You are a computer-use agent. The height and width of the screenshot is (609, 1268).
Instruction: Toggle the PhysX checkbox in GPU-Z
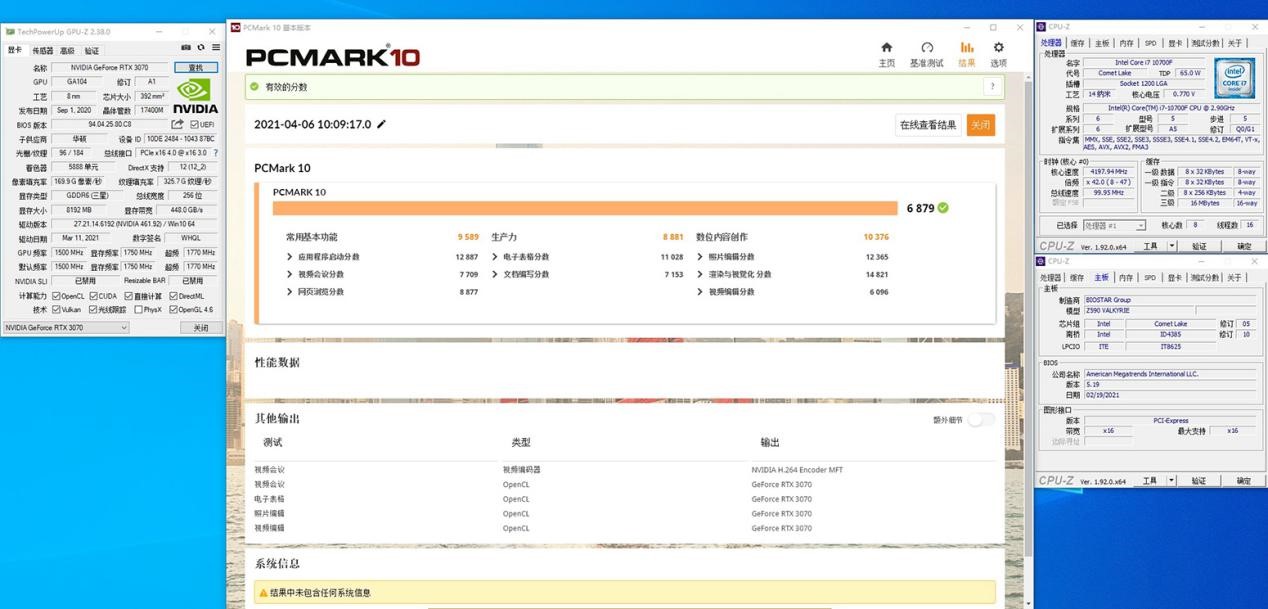pos(138,310)
